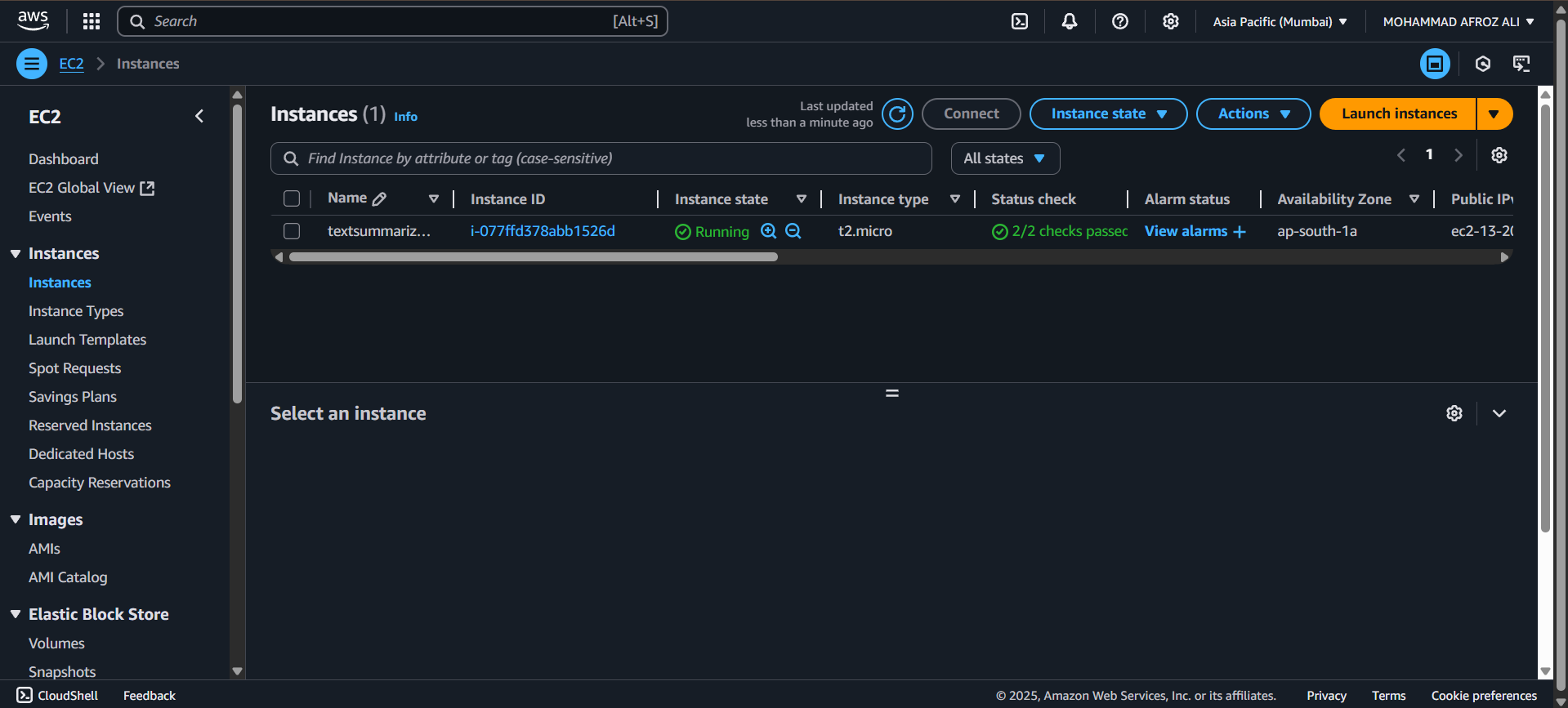Click the help question mark icon
Image resolution: width=1568 pixels, height=708 pixels.
(1119, 21)
